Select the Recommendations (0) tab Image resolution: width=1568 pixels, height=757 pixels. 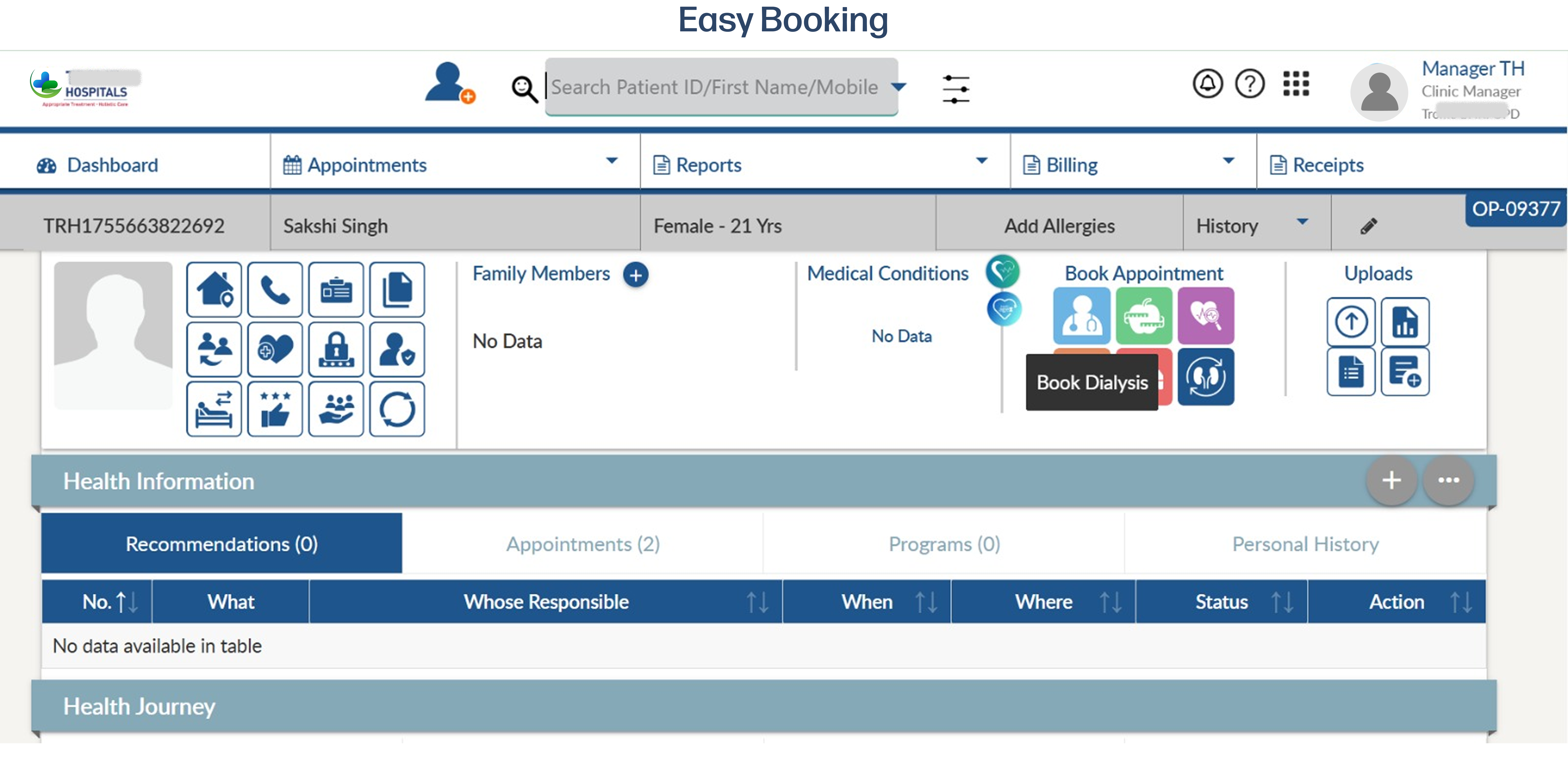221,544
